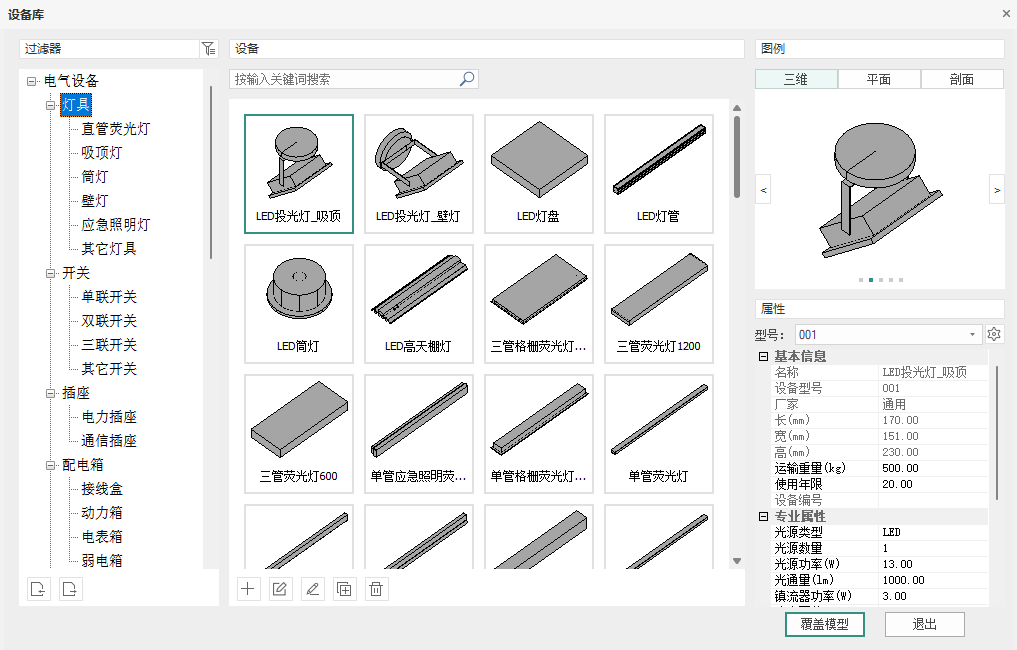The image size is (1017, 650).
Task: Click the 退出 button
Action: (x=925, y=624)
